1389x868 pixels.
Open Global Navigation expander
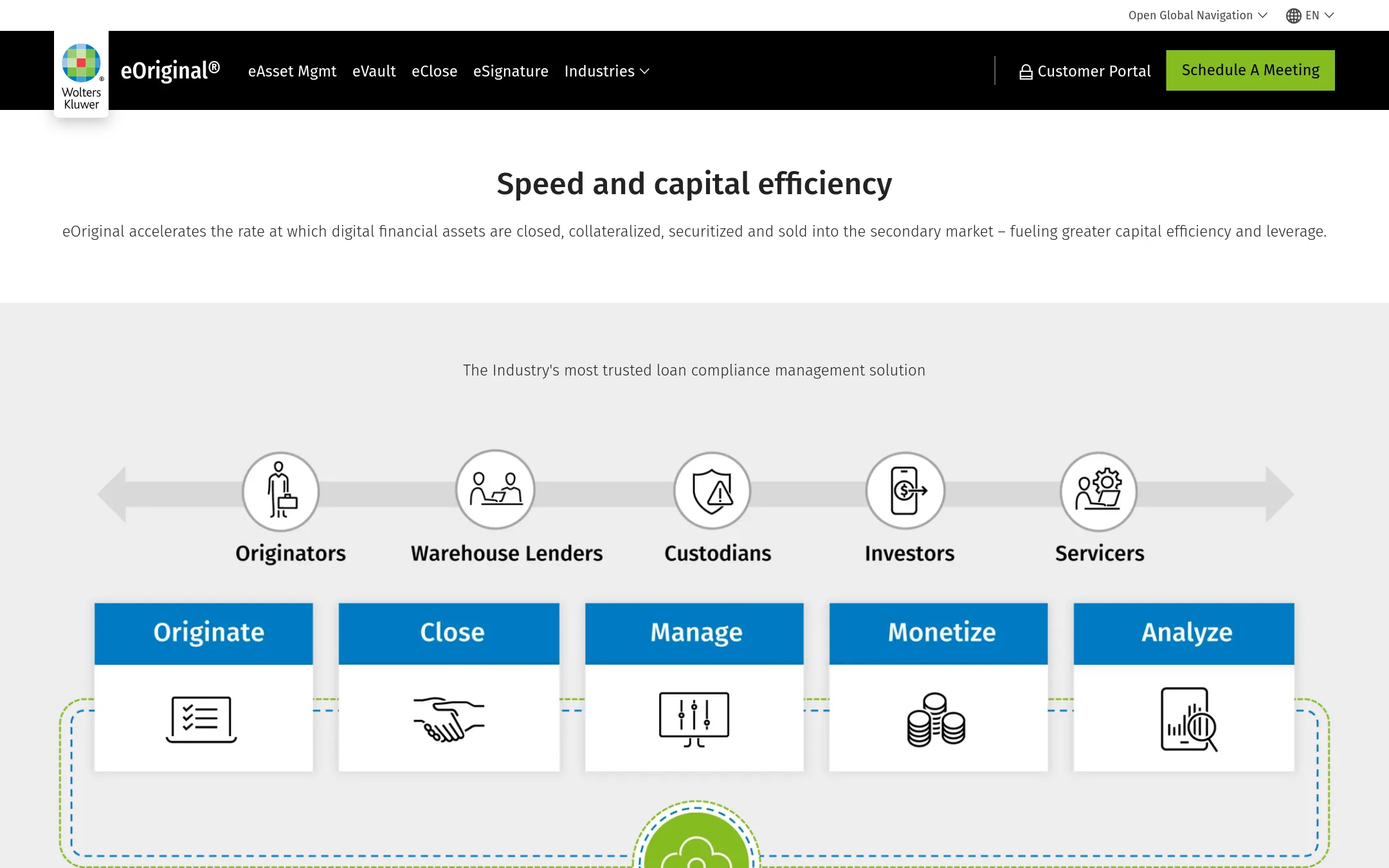pos(1197,15)
